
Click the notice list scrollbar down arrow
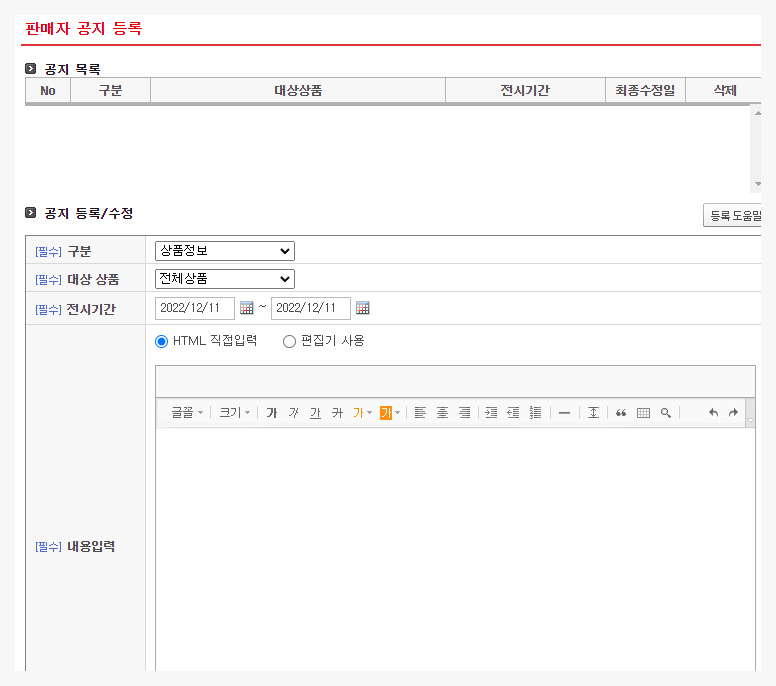click(757, 185)
